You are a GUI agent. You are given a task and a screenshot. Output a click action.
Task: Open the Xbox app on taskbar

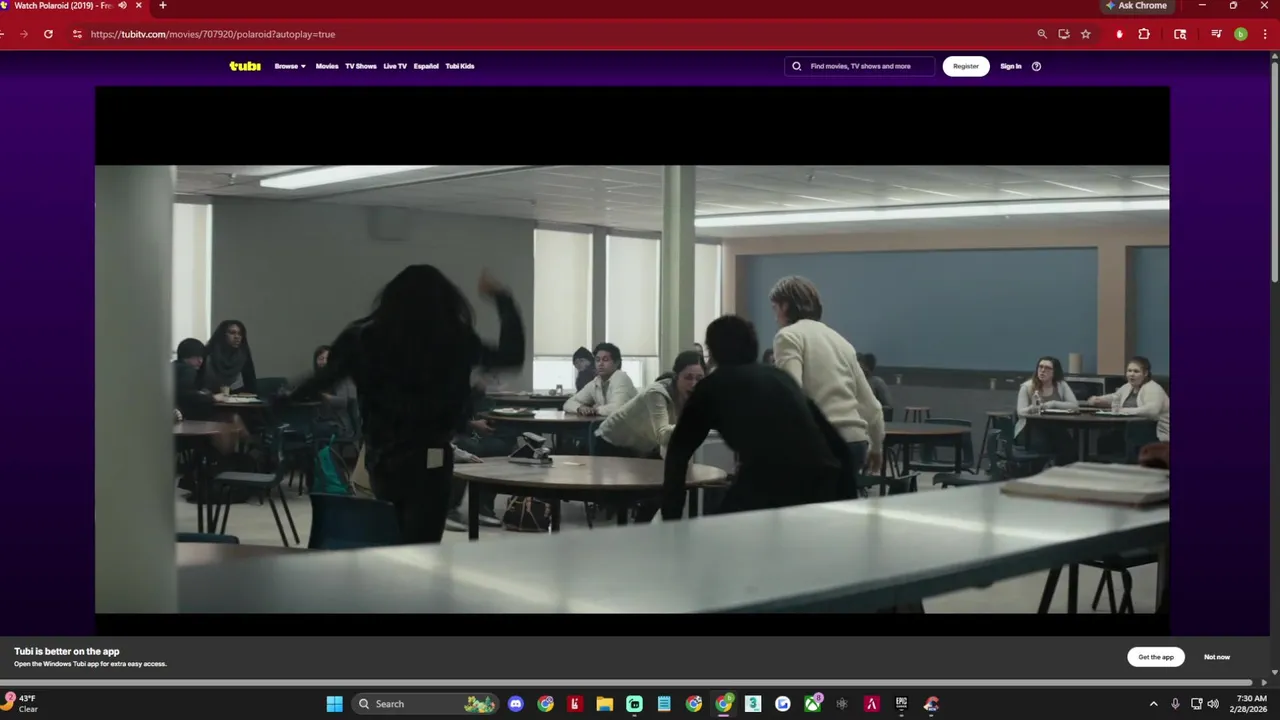813,704
